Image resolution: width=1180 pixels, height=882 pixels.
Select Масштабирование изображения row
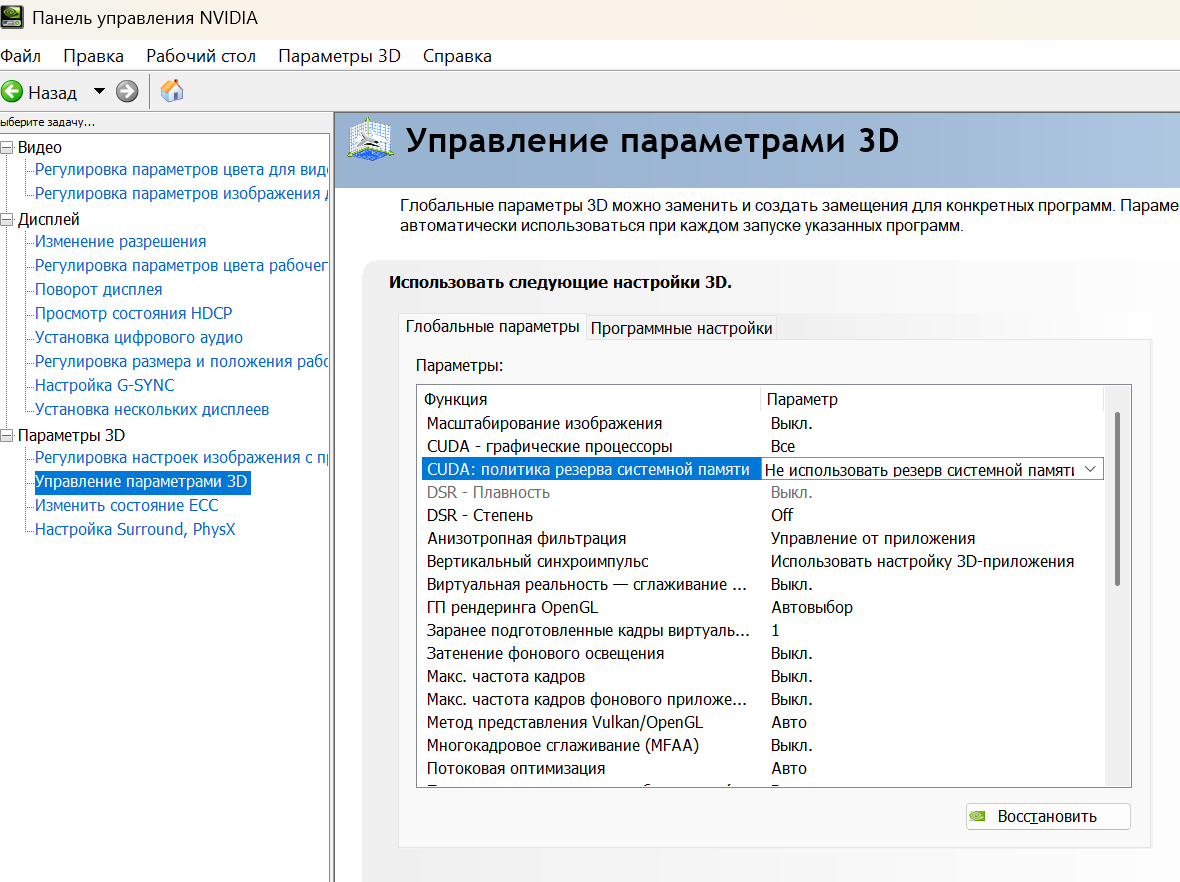762,424
